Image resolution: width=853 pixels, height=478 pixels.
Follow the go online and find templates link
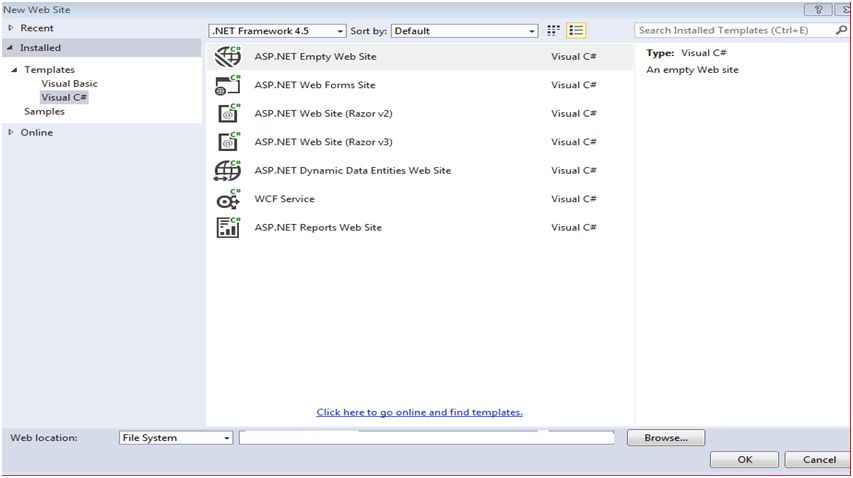(x=419, y=412)
